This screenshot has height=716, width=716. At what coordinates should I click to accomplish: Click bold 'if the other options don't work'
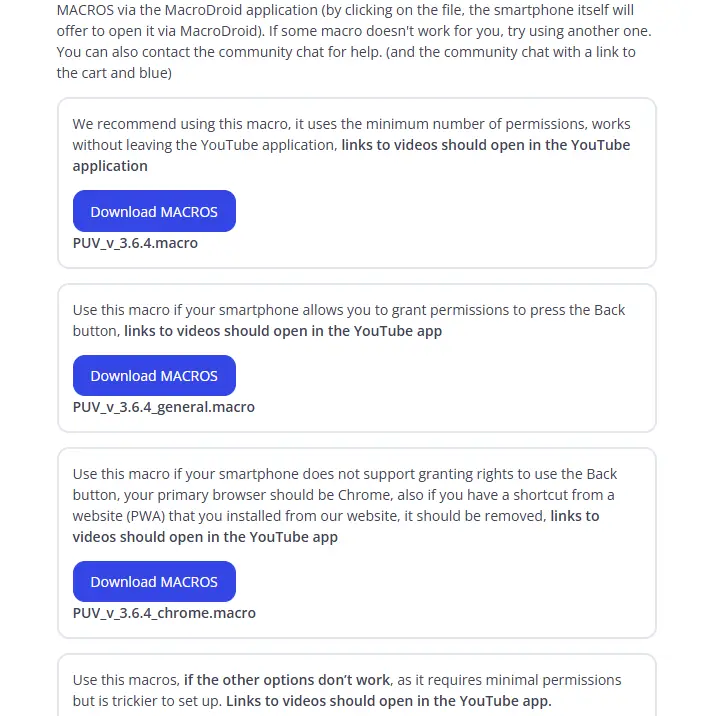[x=287, y=680]
